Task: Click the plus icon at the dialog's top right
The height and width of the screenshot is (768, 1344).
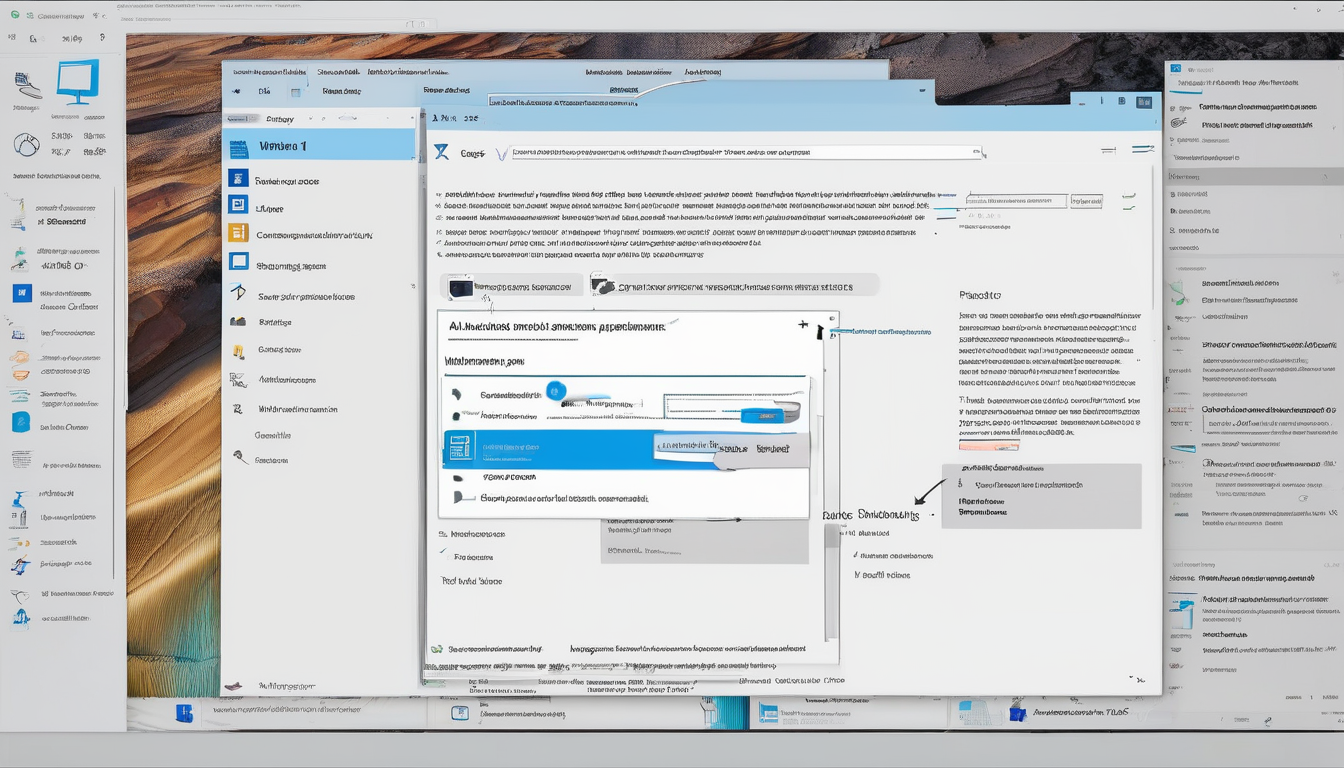Action: pyautogui.click(x=803, y=325)
